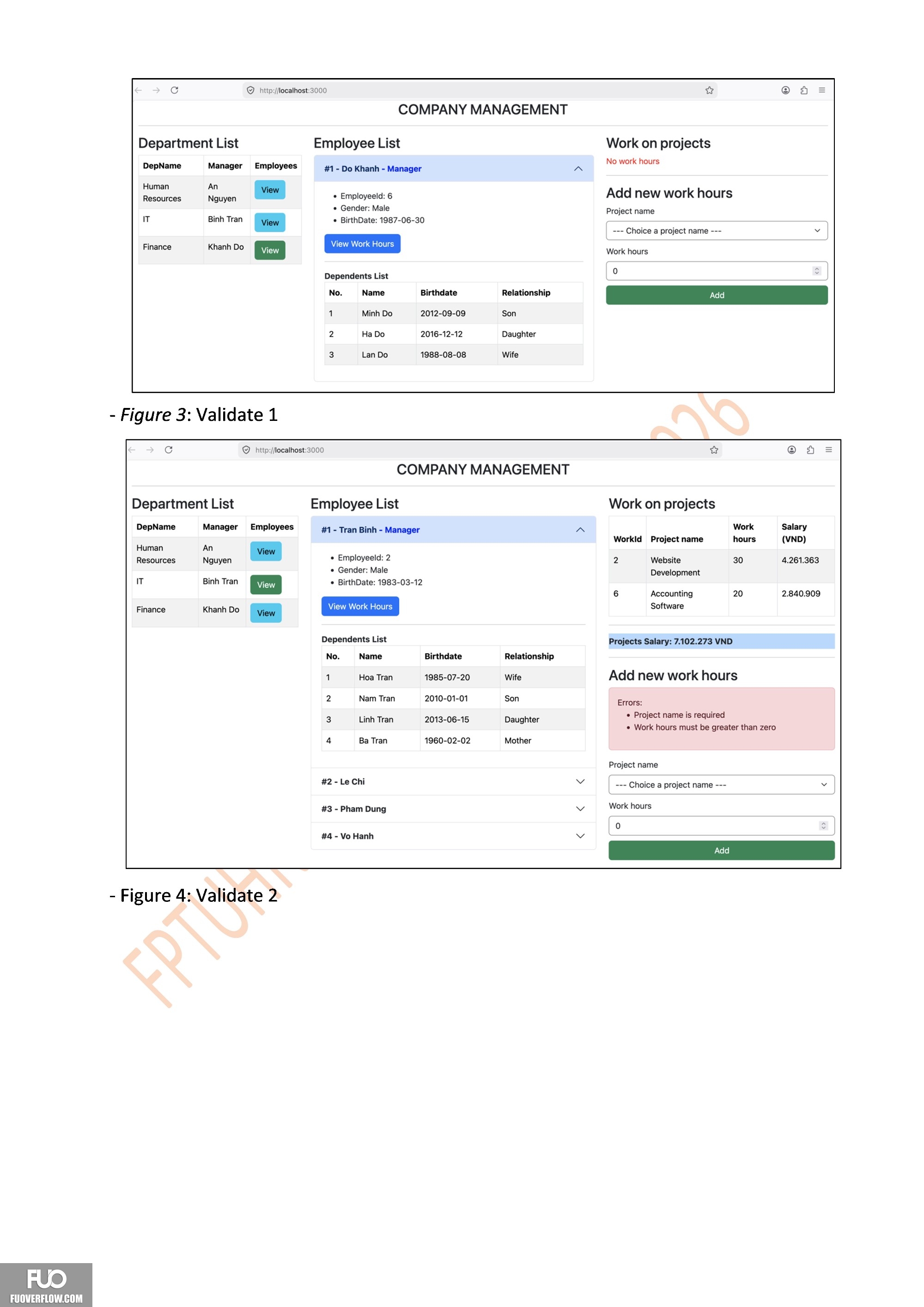Screen dimensions: 924x1307
Task: Open the extensions icon in Figure 4 browser
Action: pos(810,450)
